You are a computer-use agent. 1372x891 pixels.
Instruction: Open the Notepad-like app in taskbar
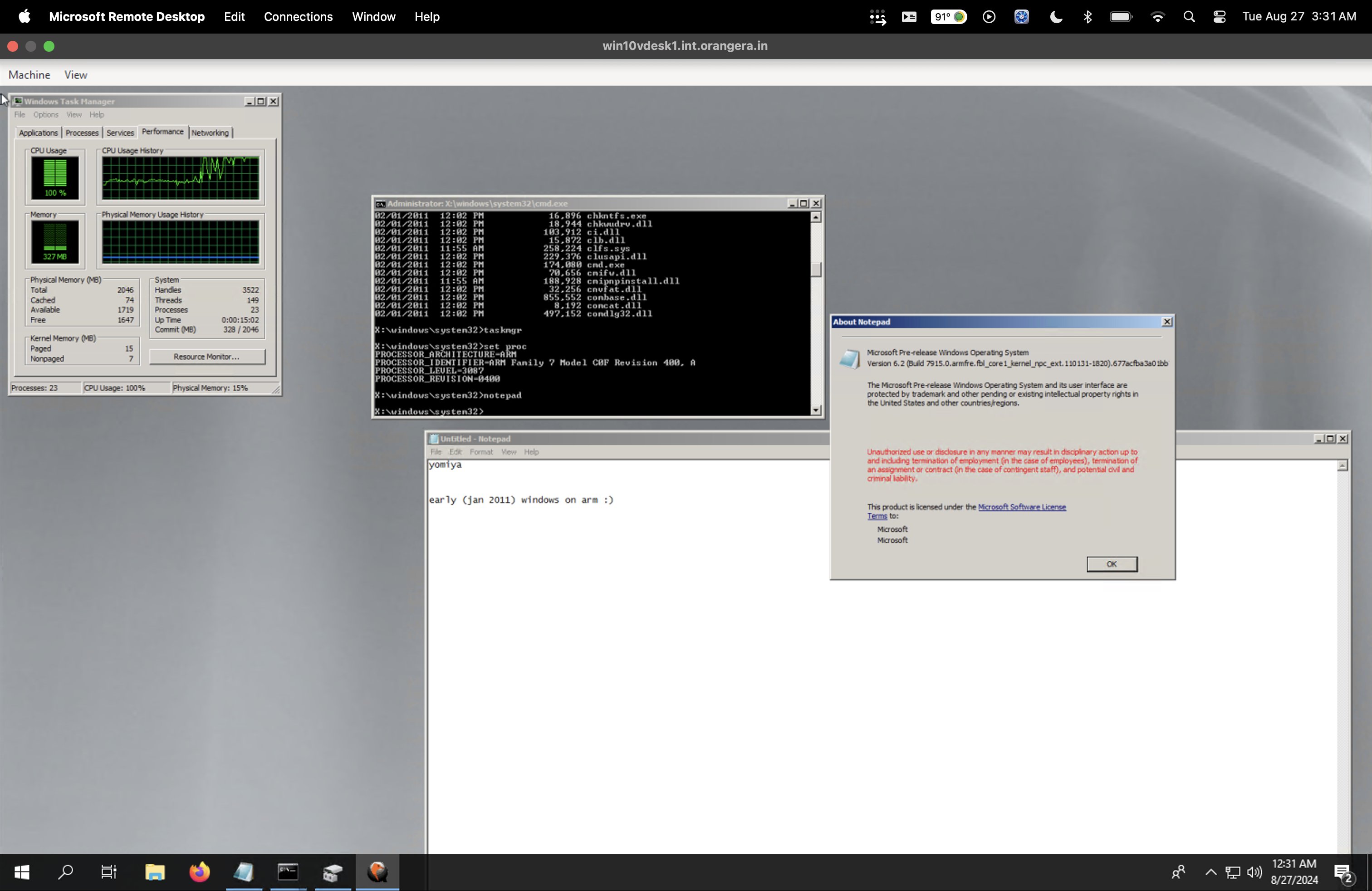(x=243, y=872)
